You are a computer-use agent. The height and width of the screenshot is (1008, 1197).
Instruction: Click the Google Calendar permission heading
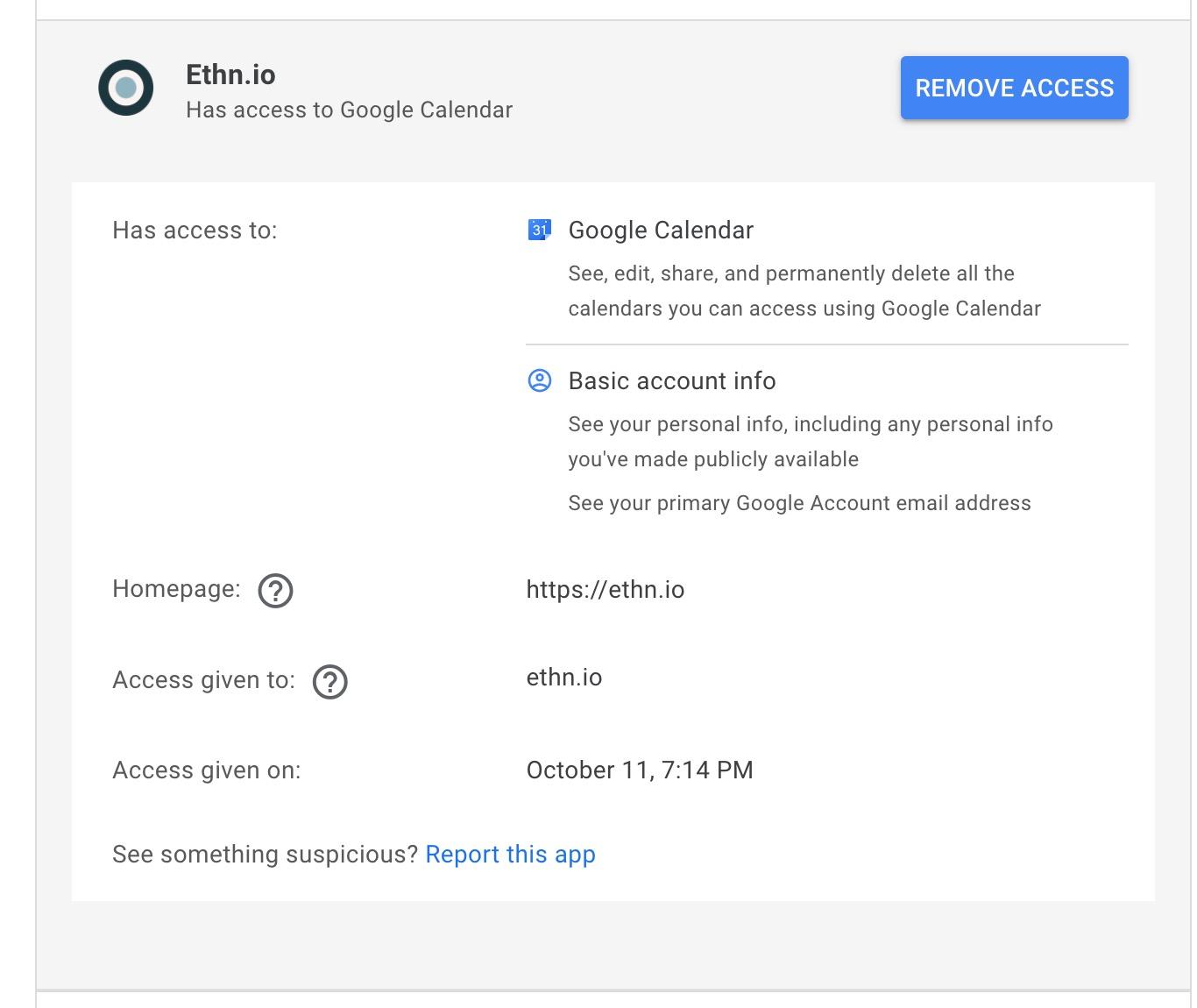(661, 230)
